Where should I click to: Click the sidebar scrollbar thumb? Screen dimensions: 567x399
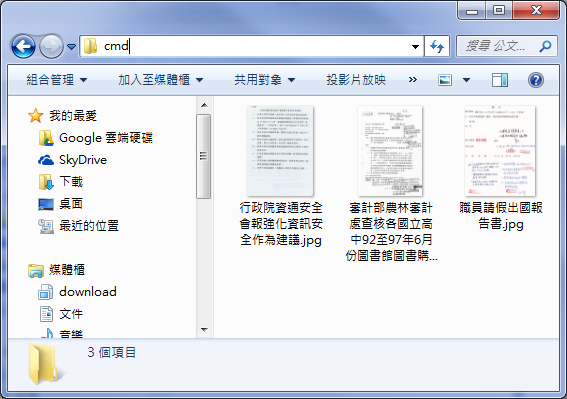click(x=204, y=156)
